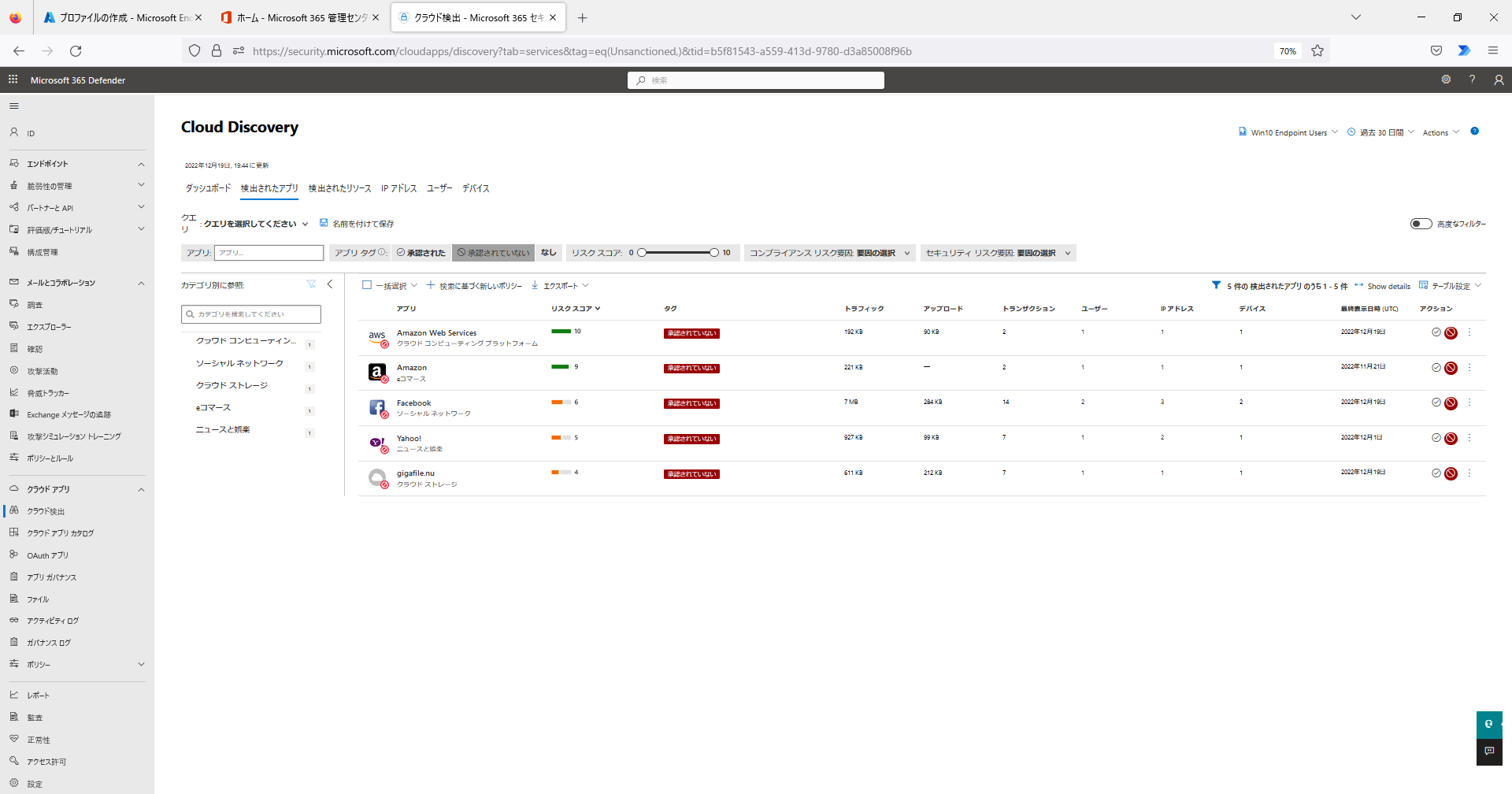Click the Facebook risk score bar
Image resolution: width=1512 pixels, height=794 pixels.
point(561,402)
